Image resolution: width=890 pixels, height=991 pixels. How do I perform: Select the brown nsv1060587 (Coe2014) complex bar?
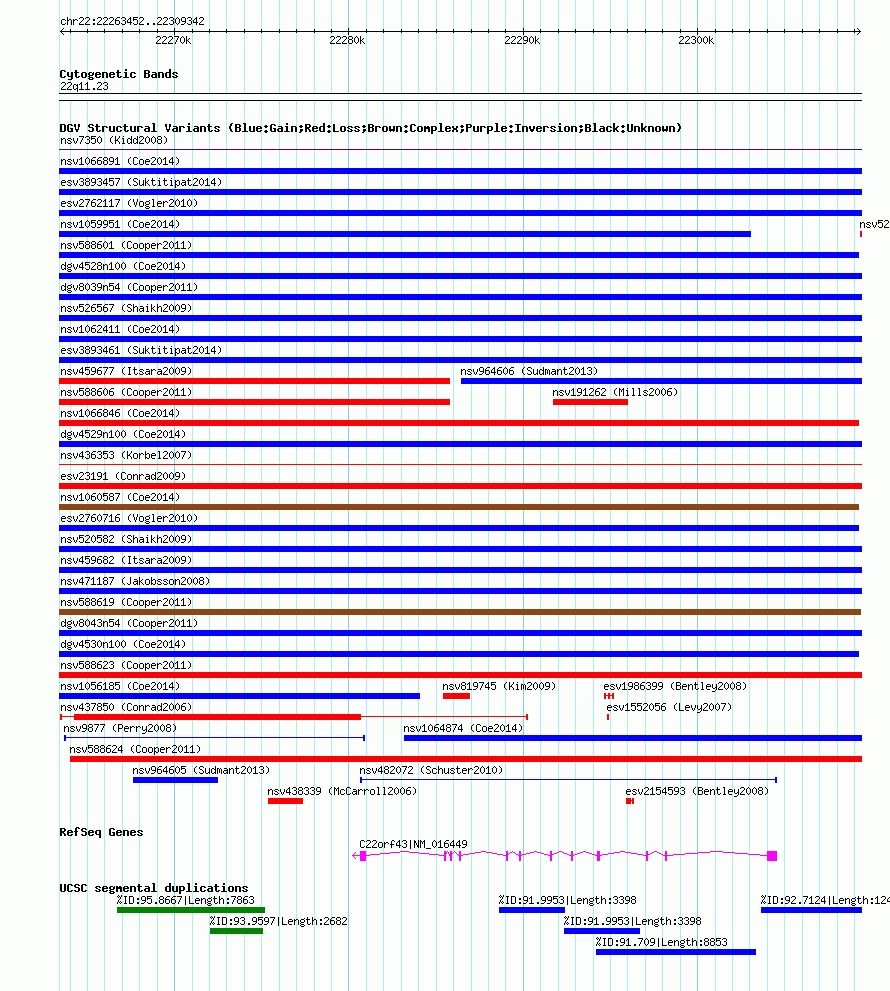pos(459,507)
